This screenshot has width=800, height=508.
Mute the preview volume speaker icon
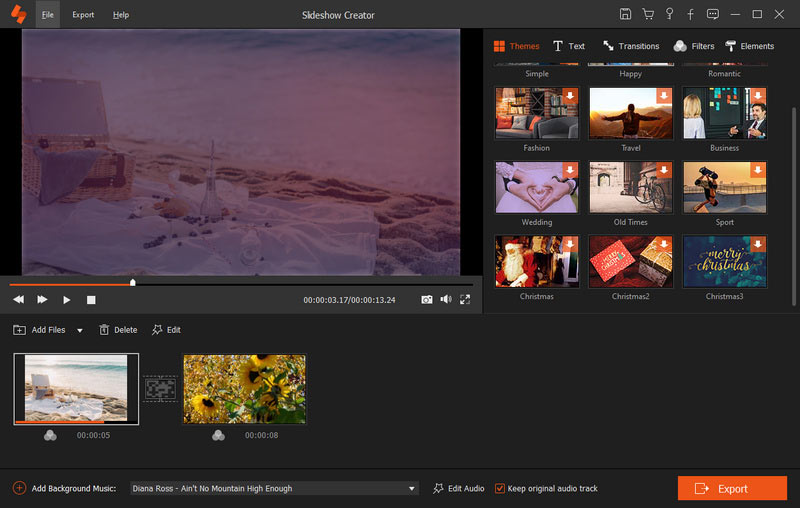pyautogui.click(x=446, y=299)
